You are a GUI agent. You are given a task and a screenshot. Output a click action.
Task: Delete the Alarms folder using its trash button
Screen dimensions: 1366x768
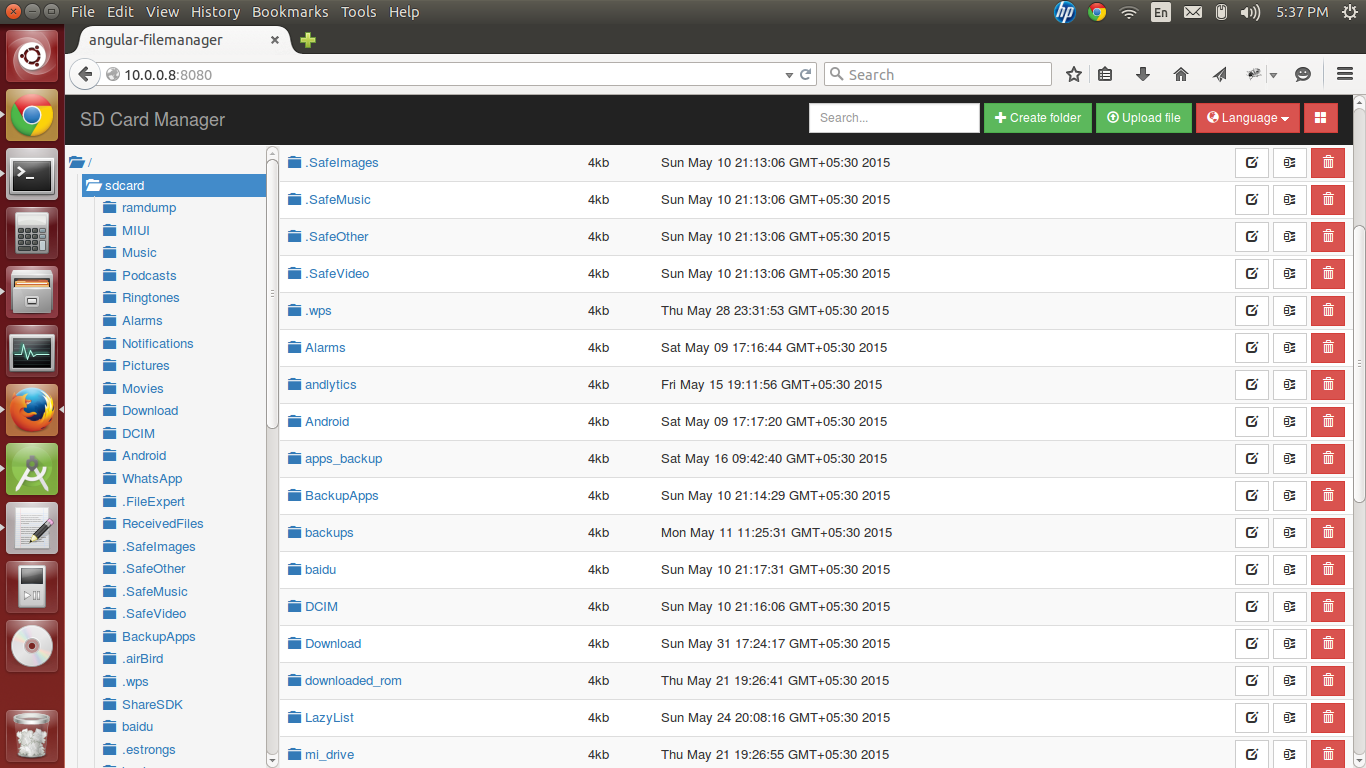[1328, 348]
